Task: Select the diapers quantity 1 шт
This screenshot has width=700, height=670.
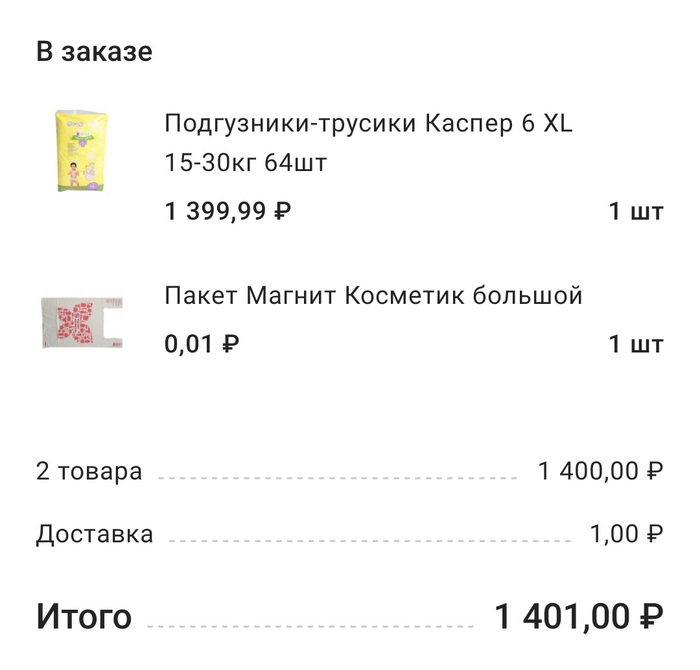Action: tap(635, 211)
